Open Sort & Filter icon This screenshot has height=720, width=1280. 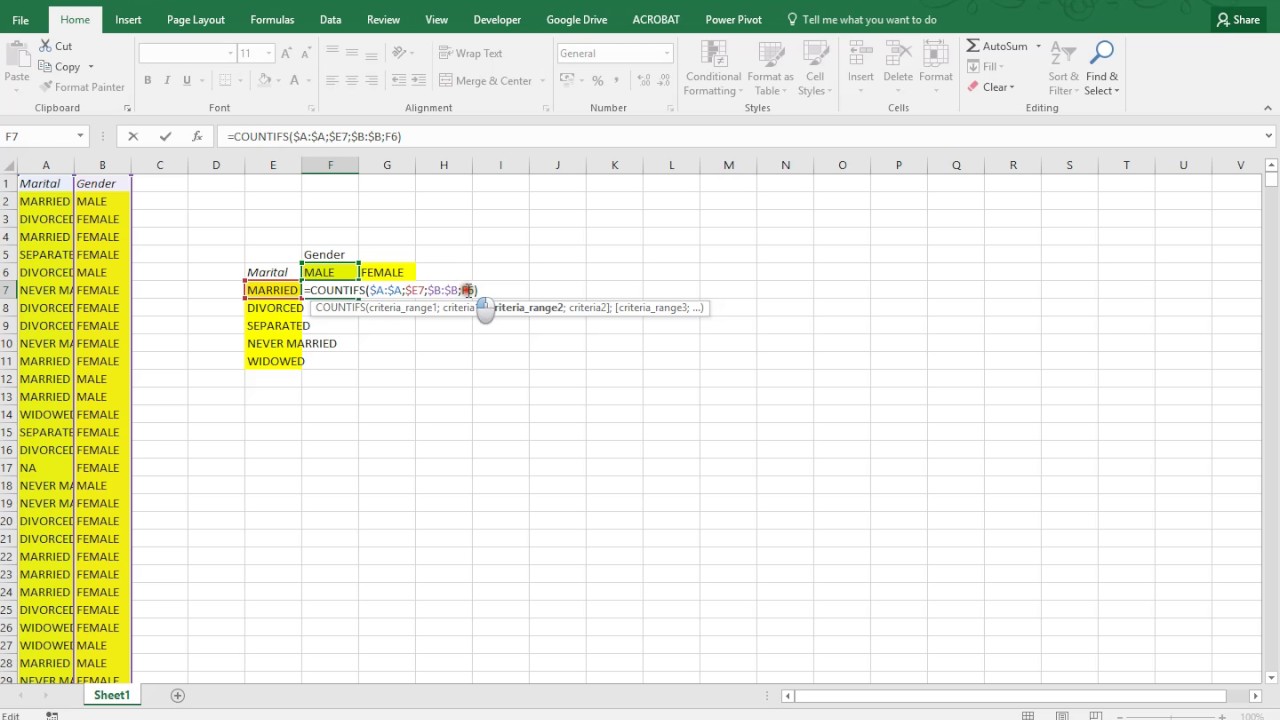pyautogui.click(x=1063, y=54)
